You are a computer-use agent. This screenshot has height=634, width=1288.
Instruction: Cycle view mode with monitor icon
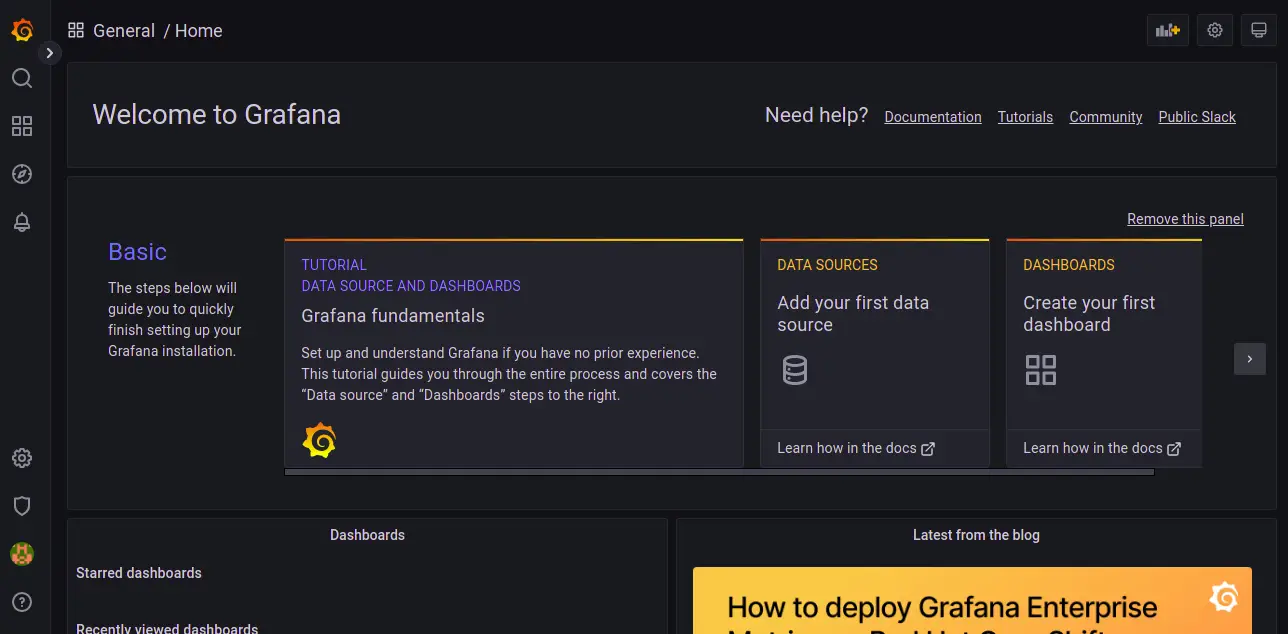[1258, 30]
